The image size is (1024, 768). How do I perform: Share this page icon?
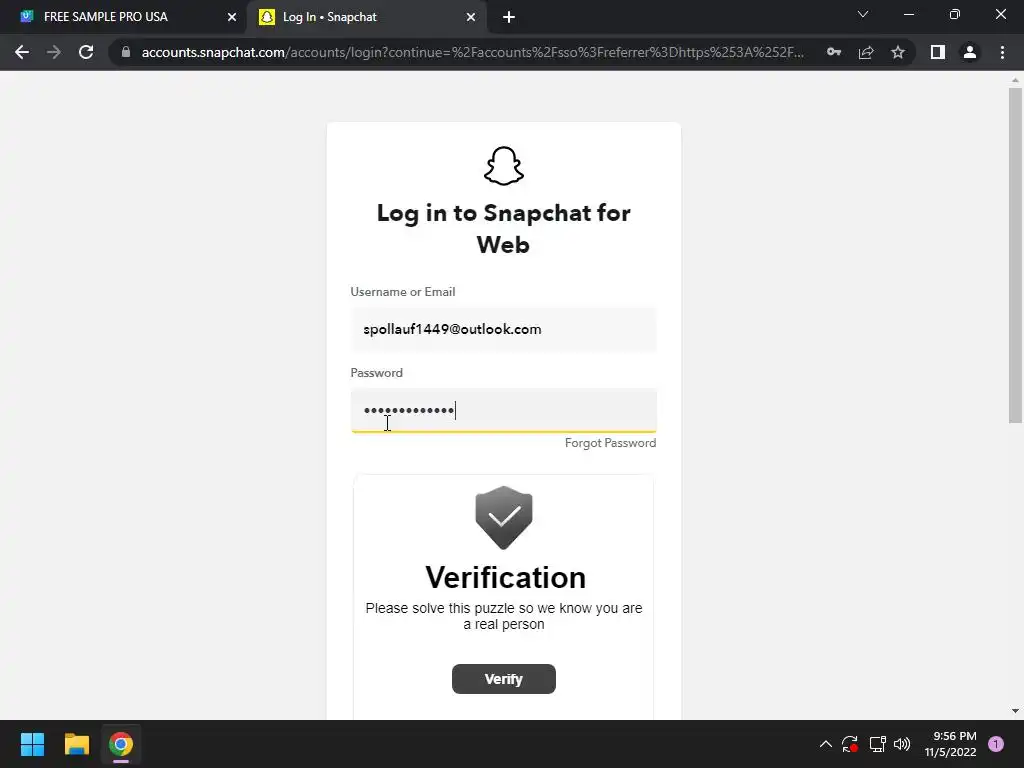point(866,52)
